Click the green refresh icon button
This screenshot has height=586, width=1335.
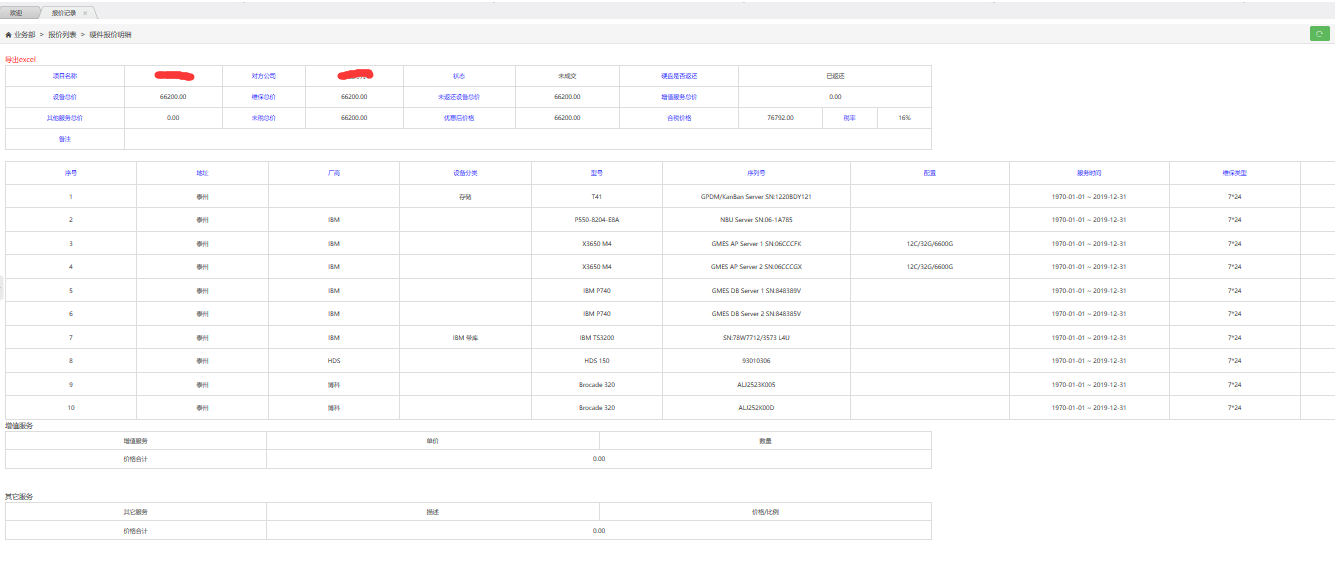(x=1320, y=34)
